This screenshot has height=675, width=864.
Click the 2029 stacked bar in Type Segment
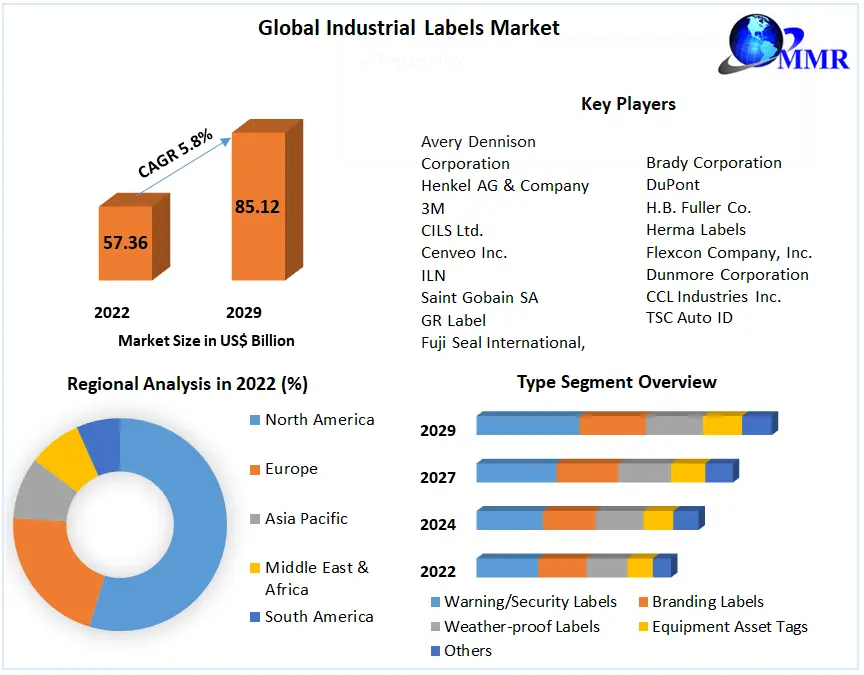click(624, 424)
